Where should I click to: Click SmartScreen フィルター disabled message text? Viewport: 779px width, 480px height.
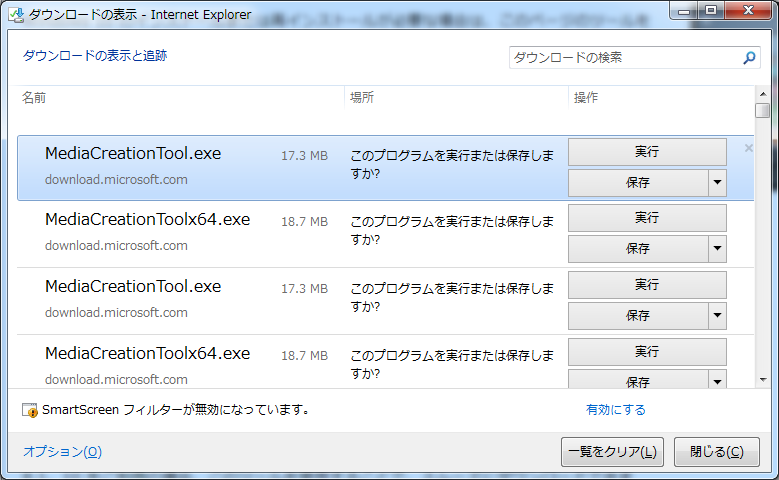click(176, 410)
